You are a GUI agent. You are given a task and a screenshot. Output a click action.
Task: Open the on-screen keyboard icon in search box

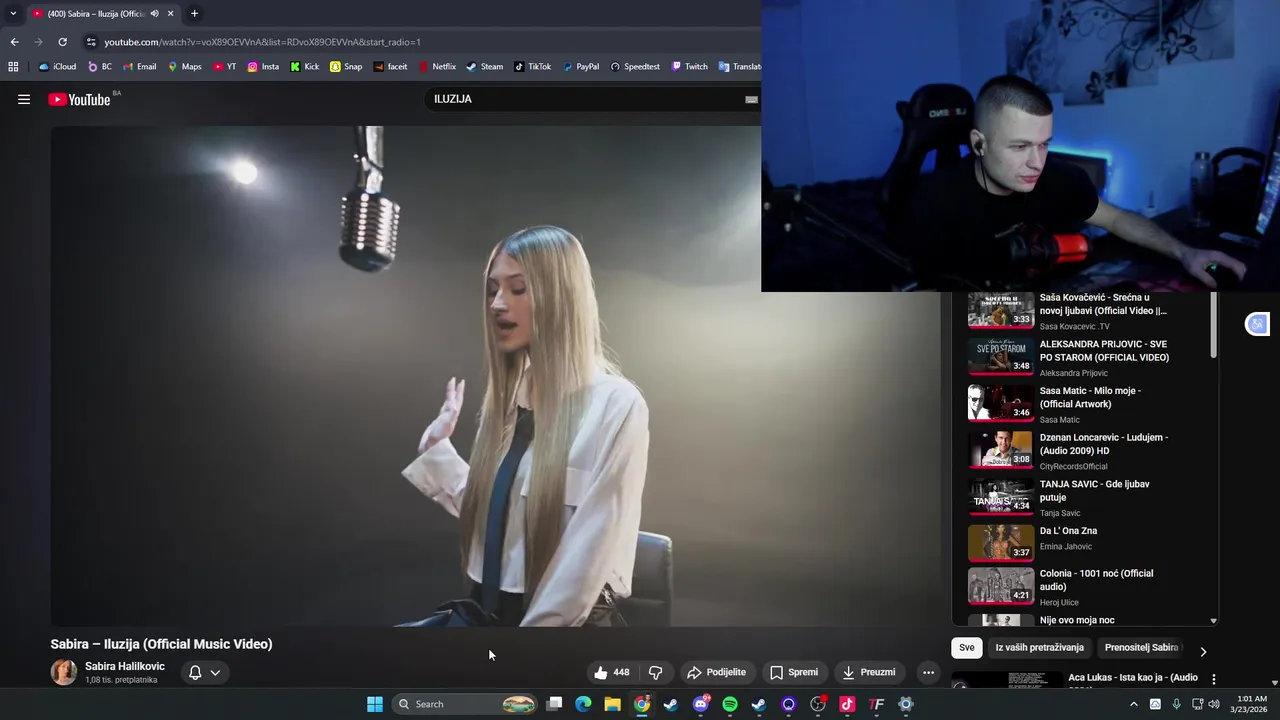point(751,99)
